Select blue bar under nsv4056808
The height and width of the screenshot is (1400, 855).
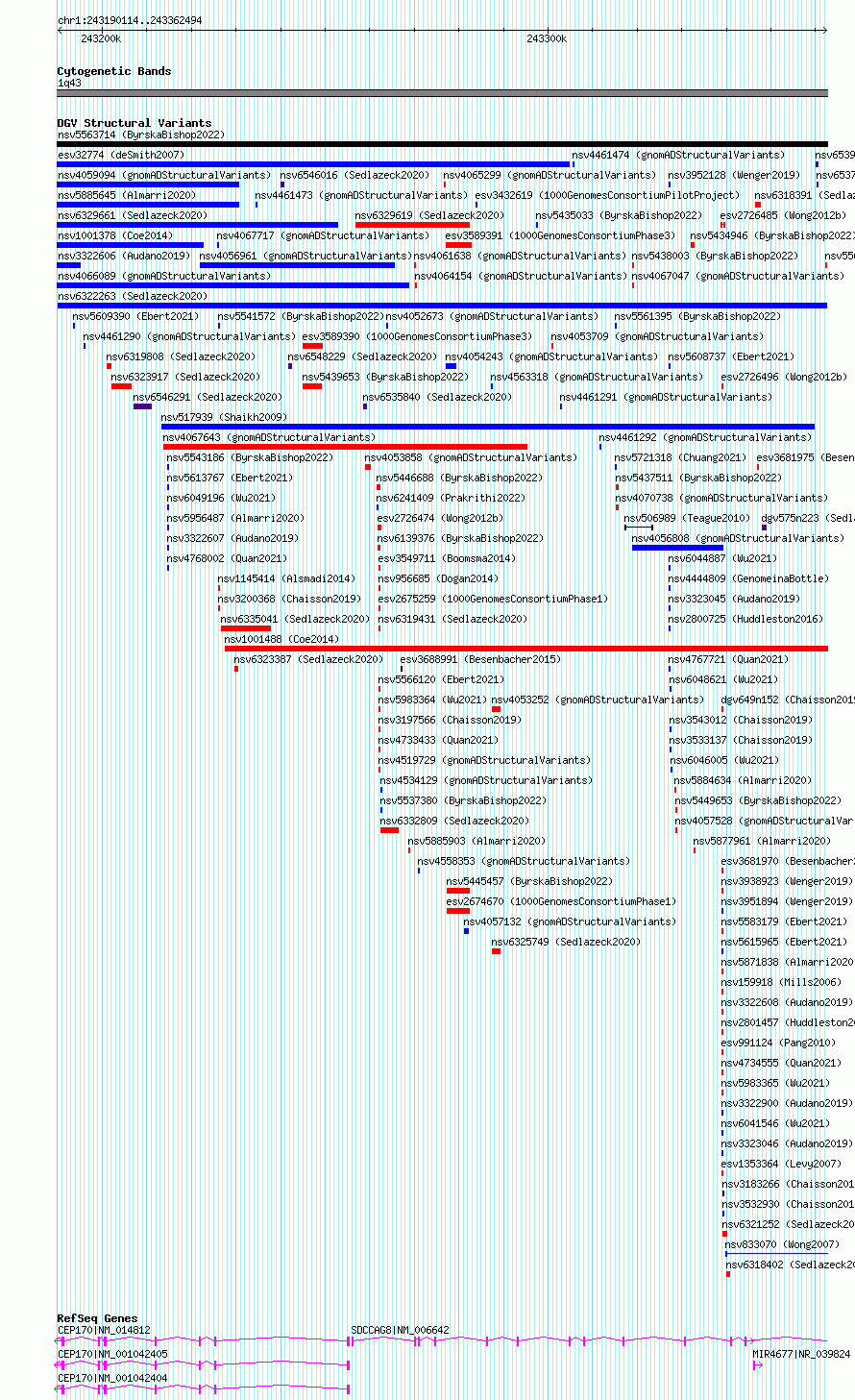click(x=677, y=548)
